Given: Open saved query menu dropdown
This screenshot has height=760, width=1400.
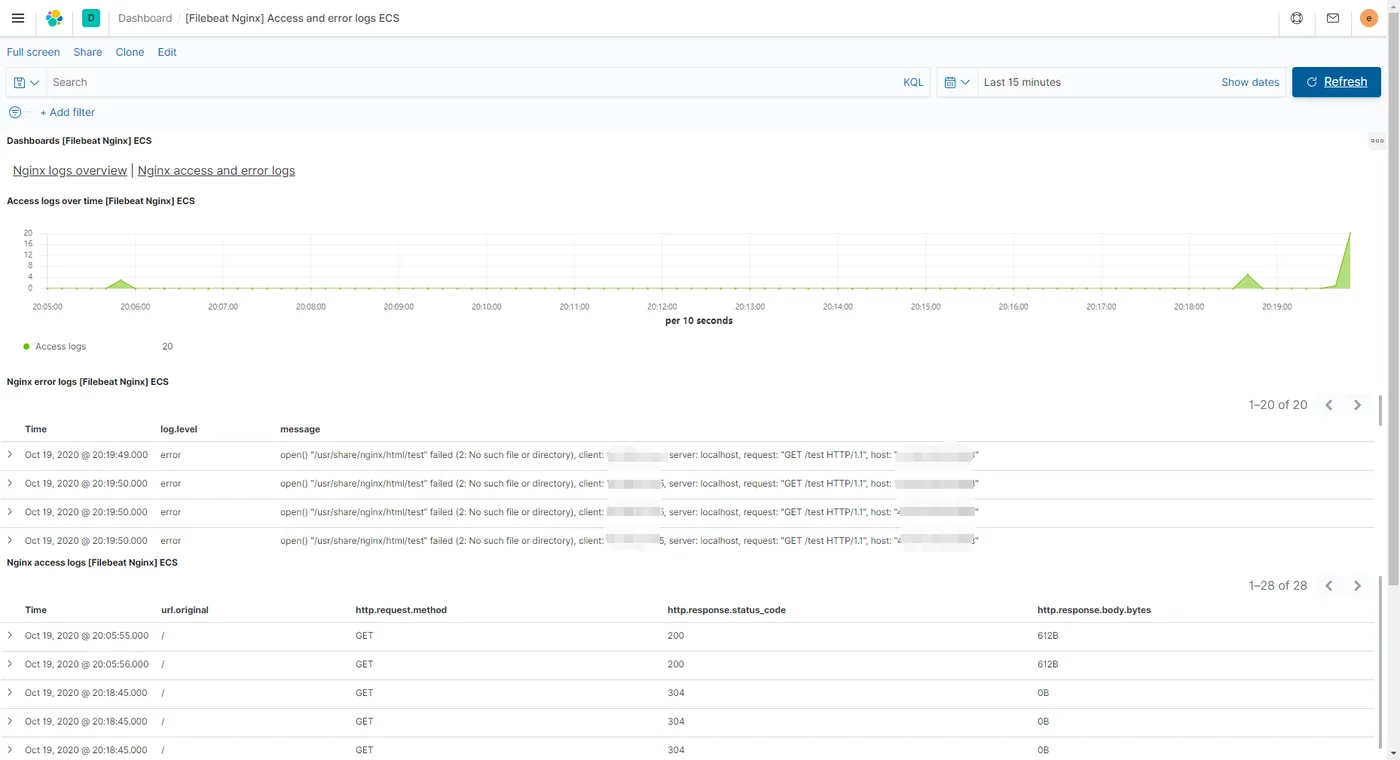Looking at the screenshot, I should click(x=27, y=82).
